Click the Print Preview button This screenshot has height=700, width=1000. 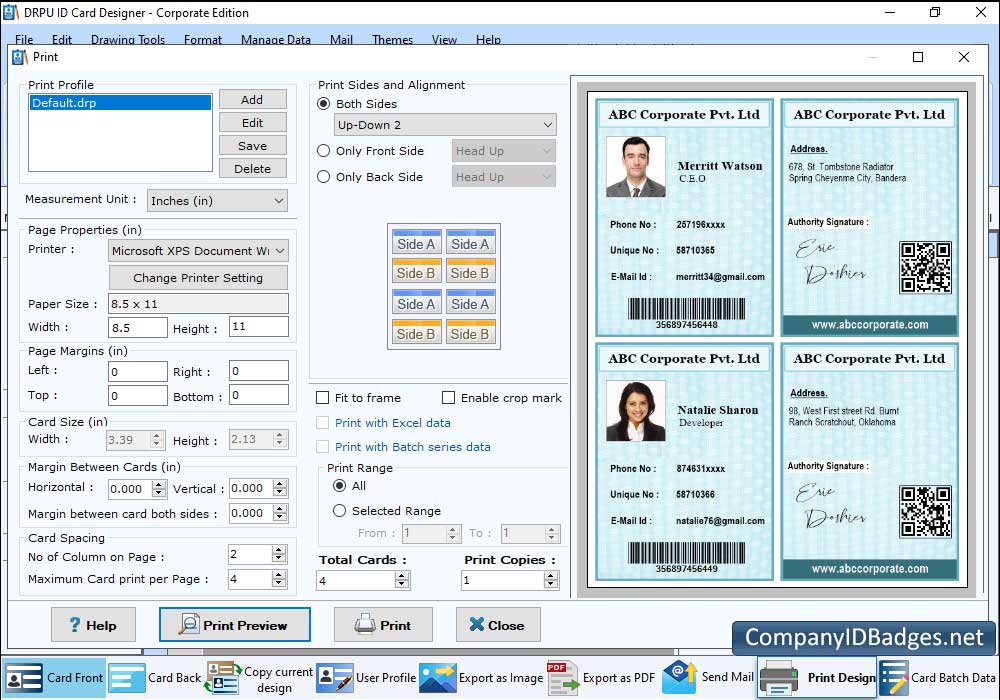pos(235,625)
